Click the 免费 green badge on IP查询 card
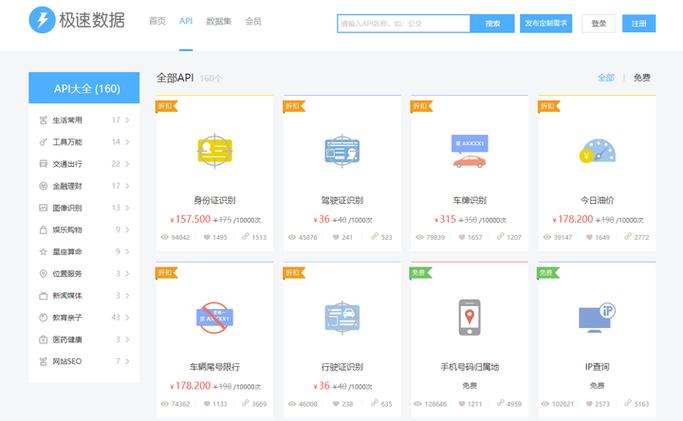683x421 pixels. [x=548, y=273]
